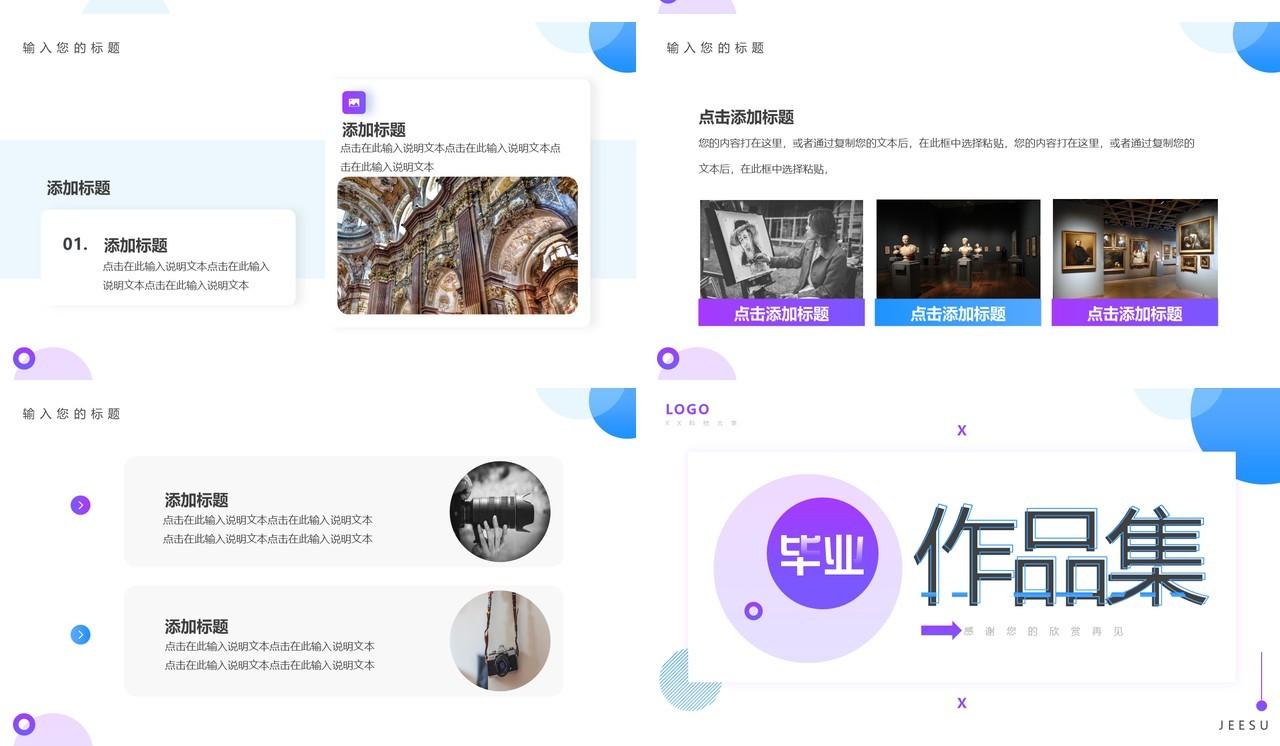Click 添加标题 in the hanging camera card
Screen dimensions: 1280x746
point(197,627)
